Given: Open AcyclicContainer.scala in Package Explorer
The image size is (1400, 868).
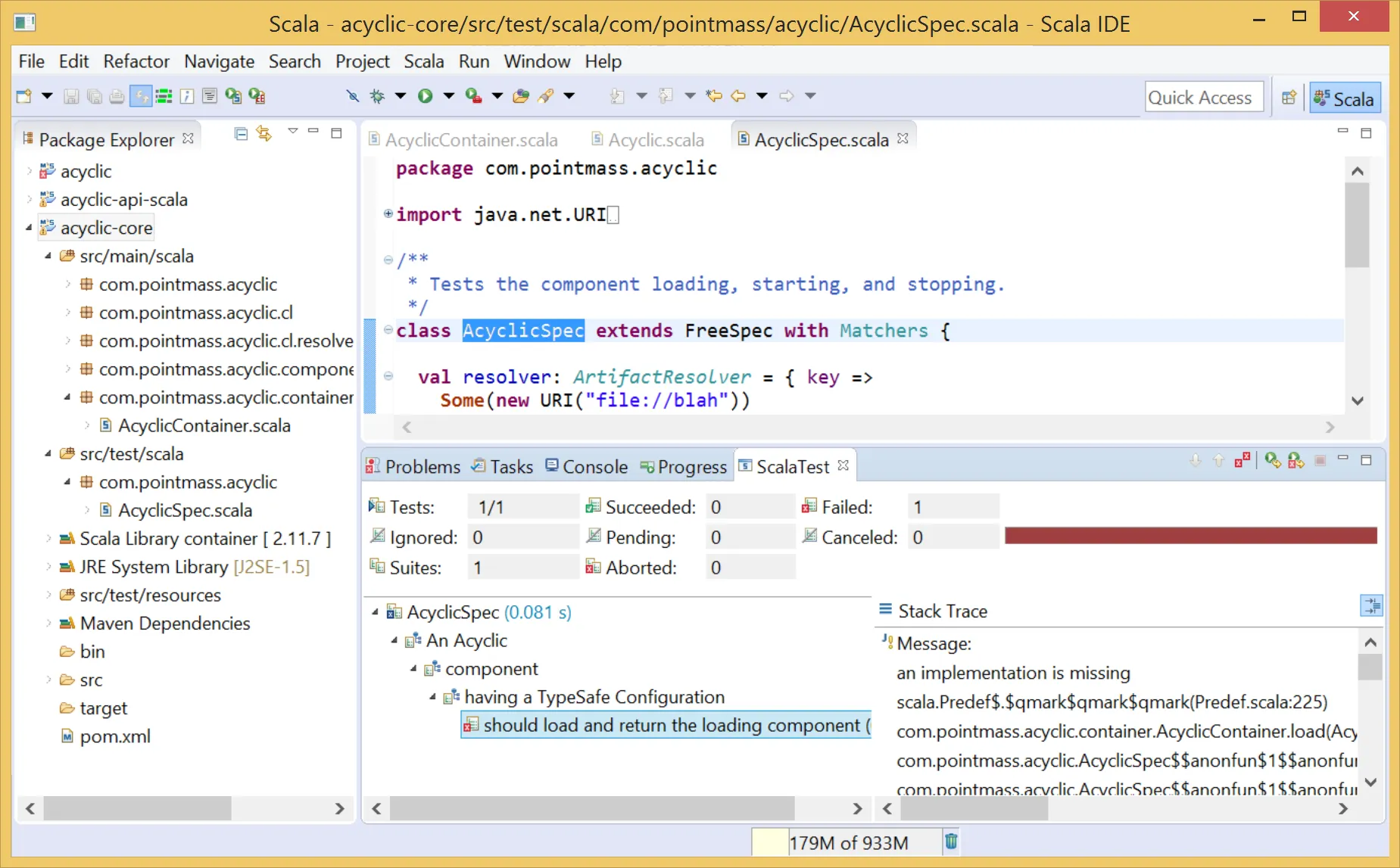Looking at the screenshot, I should click(204, 426).
